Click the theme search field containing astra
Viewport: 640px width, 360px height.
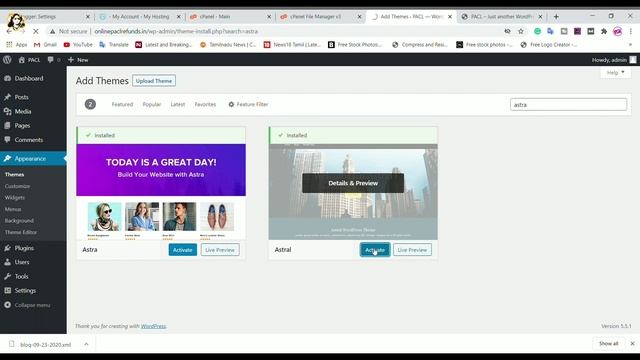click(x=568, y=104)
